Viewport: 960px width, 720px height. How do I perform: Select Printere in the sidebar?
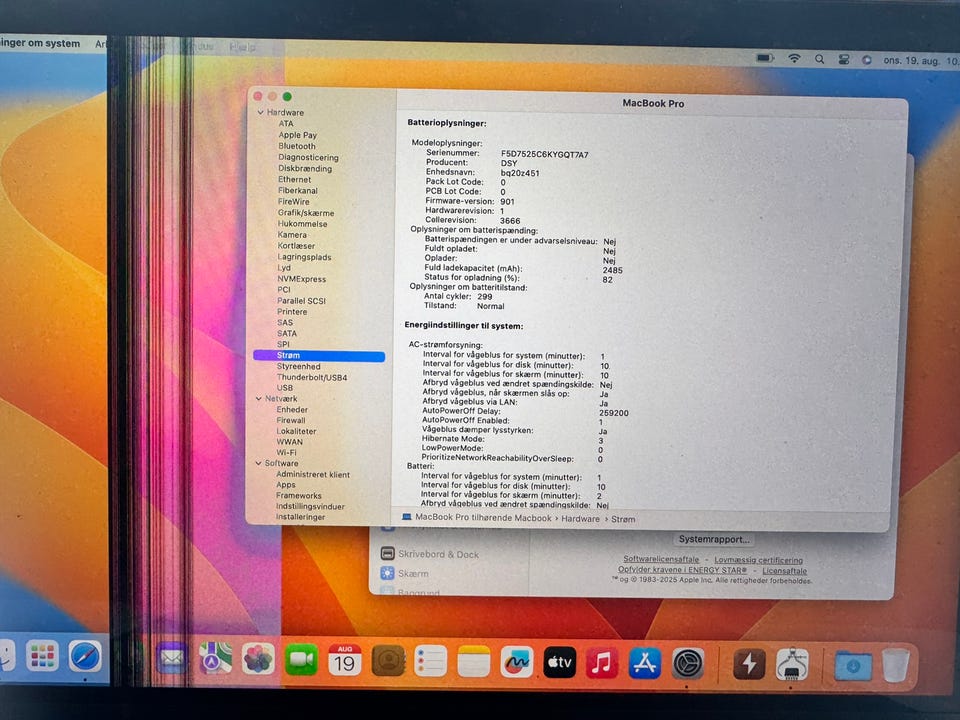[292, 312]
